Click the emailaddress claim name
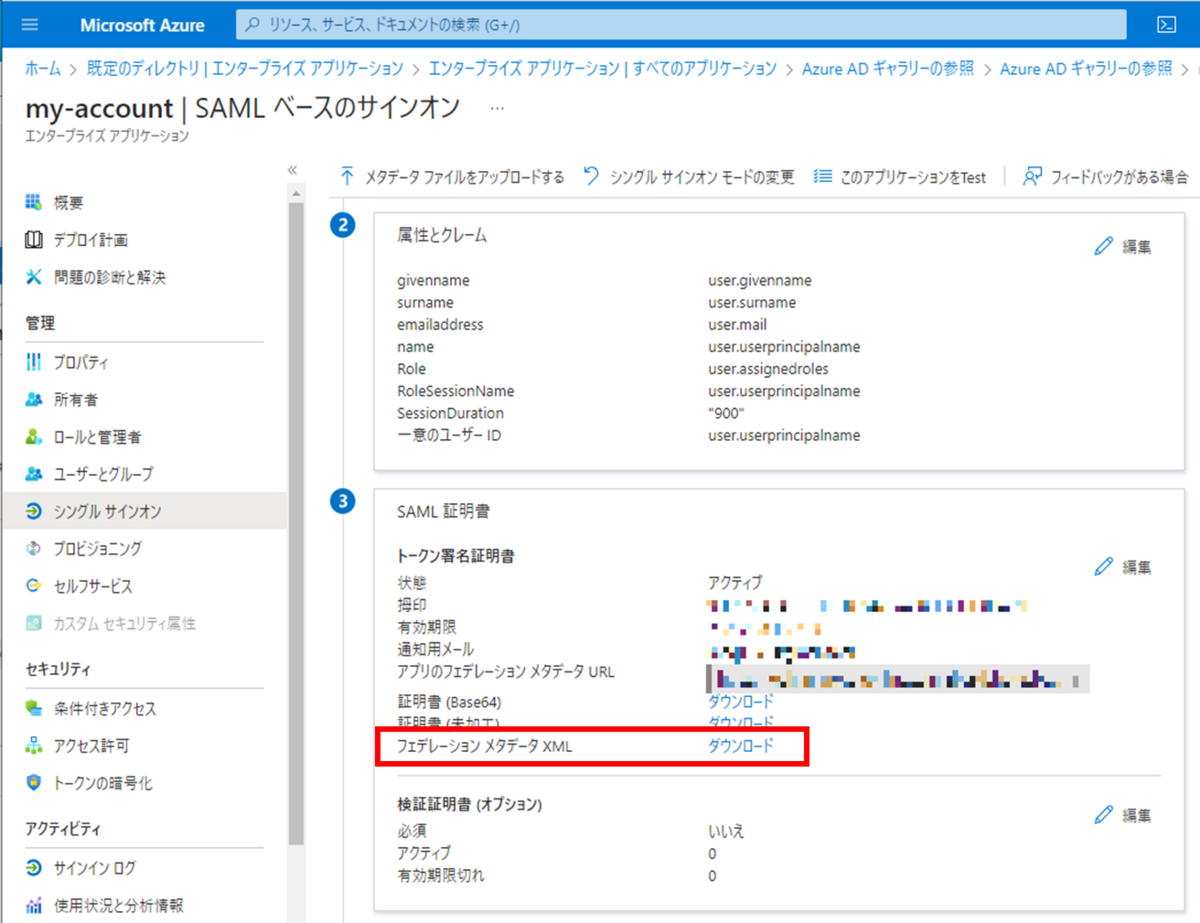Image resolution: width=1200 pixels, height=923 pixels. coord(440,325)
